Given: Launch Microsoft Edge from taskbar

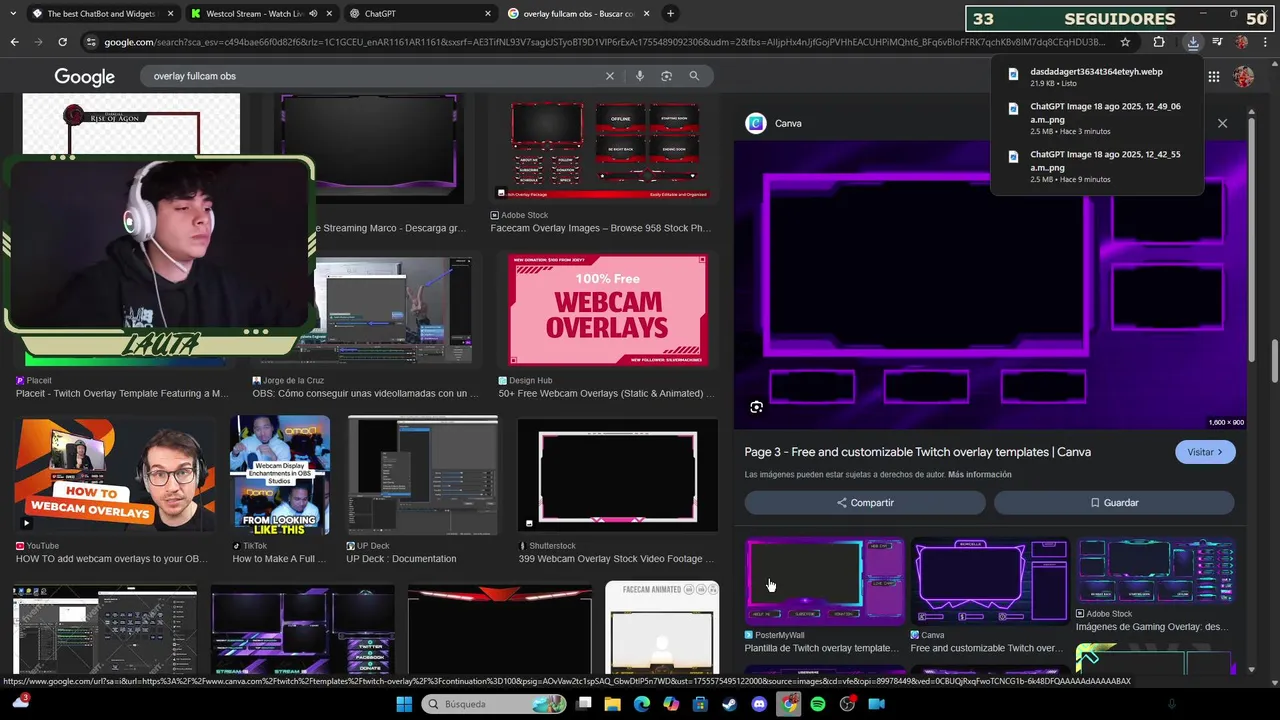Looking at the screenshot, I should click(642, 704).
